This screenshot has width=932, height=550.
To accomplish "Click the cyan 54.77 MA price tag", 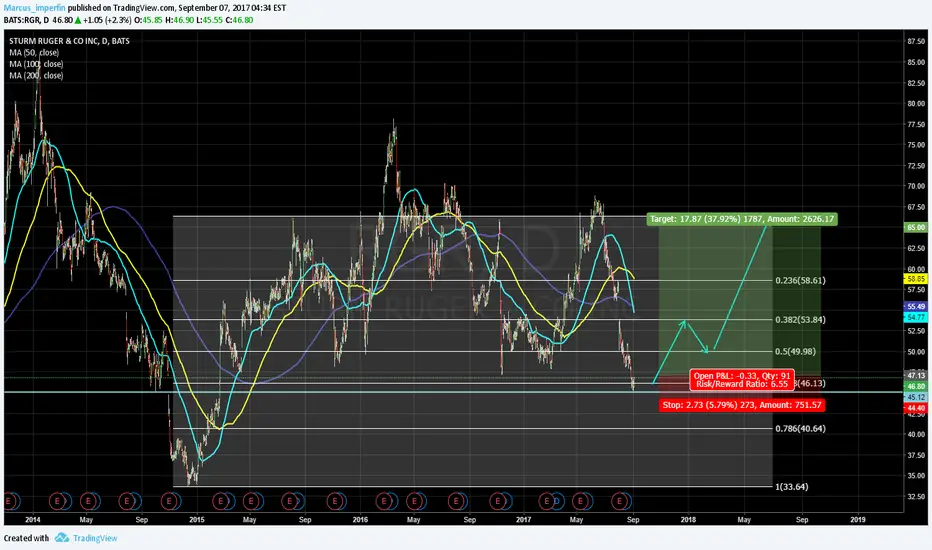I will coord(916,318).
